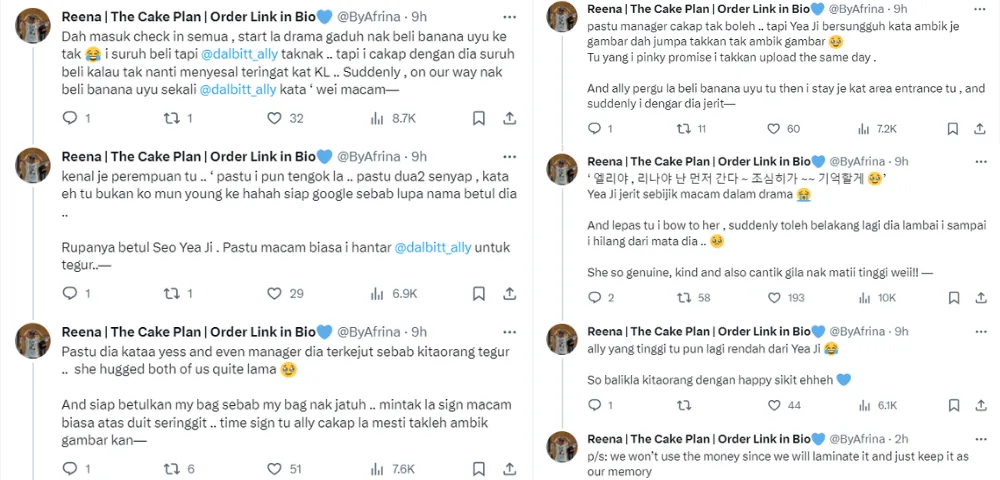This screenshot has width=1000, height=480.
Task: Open more options on the 'kenal je perempuan' tweet
Action: tap(510, 156)
